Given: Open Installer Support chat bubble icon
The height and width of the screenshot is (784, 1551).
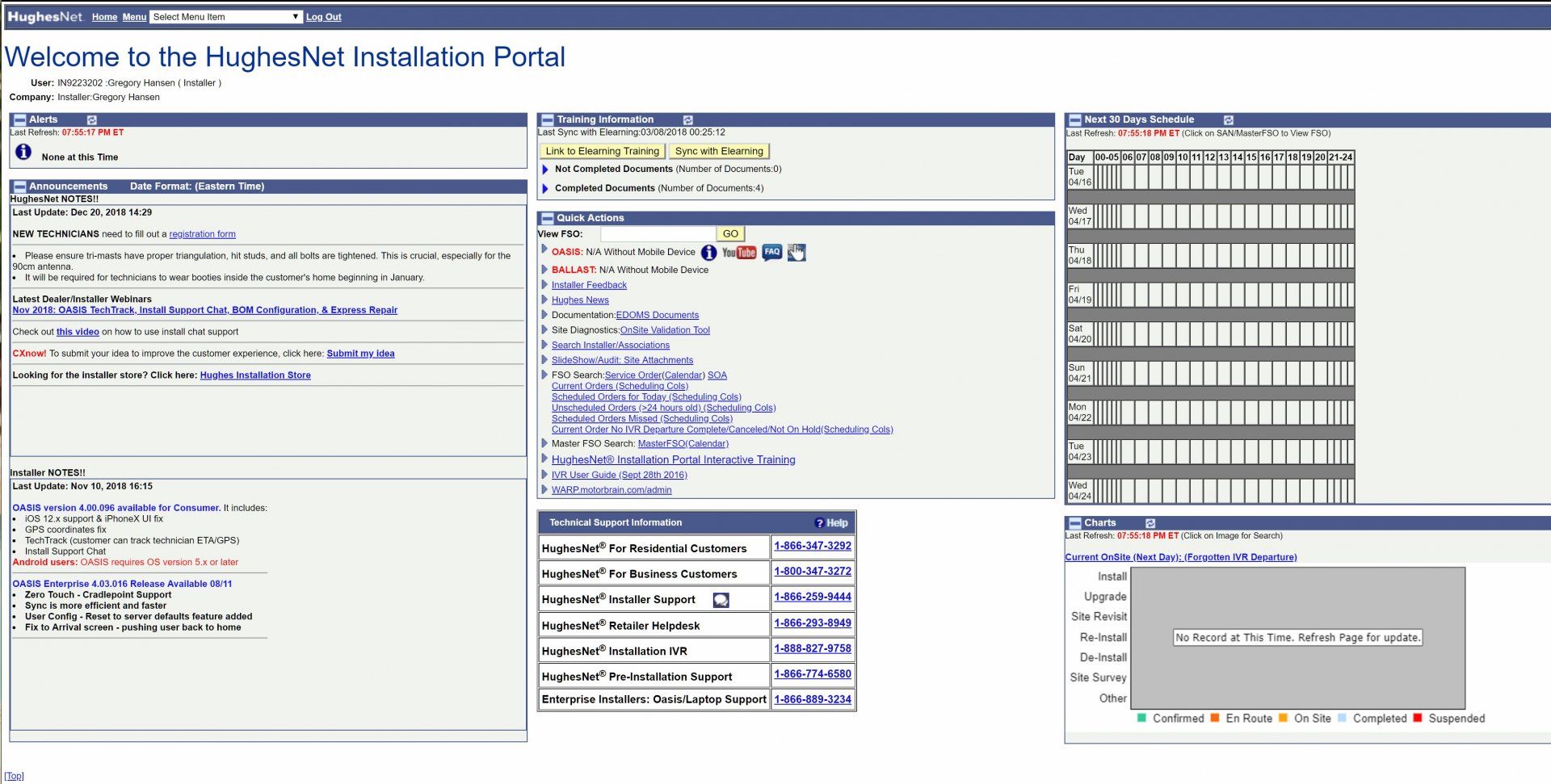Looking at the screenshot, I should (721, 600).
